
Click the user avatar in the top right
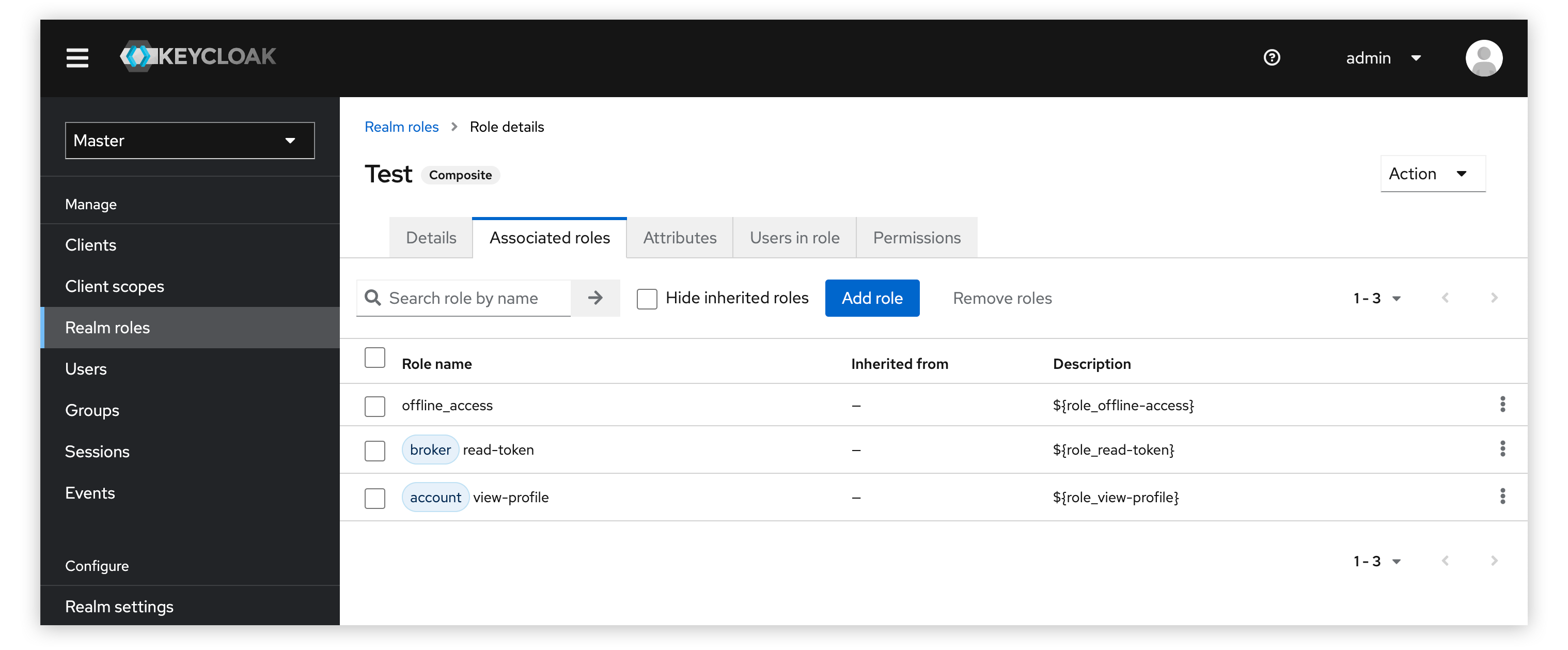[1484, 57]
